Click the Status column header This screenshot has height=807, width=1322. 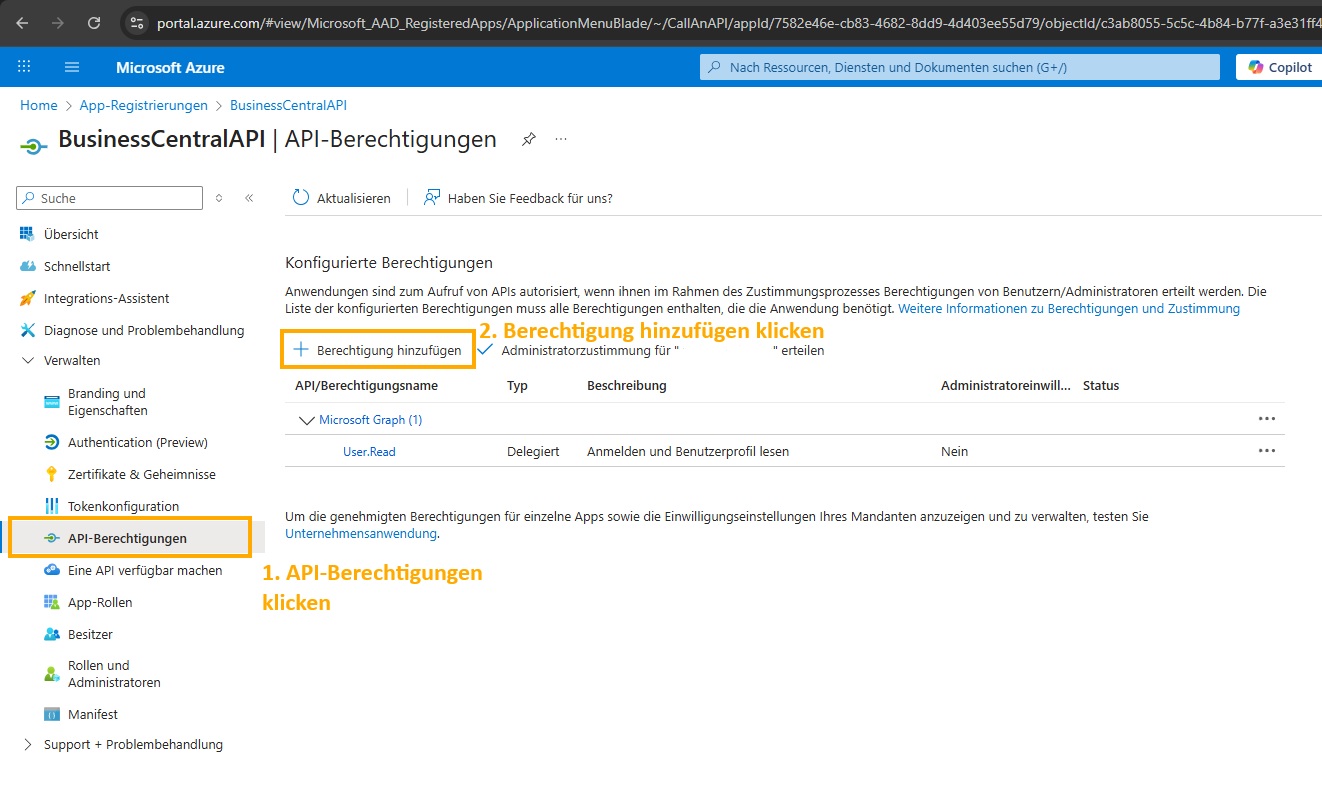(x=1101, y=385)
